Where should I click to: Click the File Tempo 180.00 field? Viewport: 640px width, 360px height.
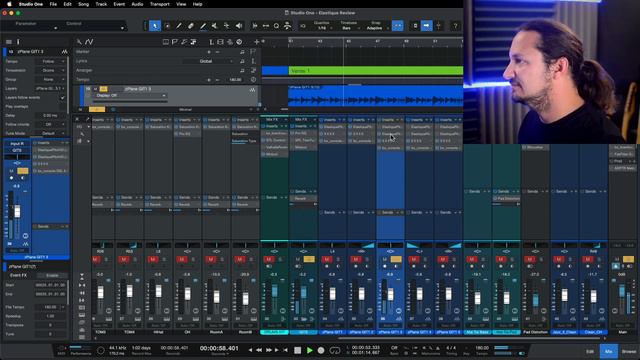click(50, 307)
